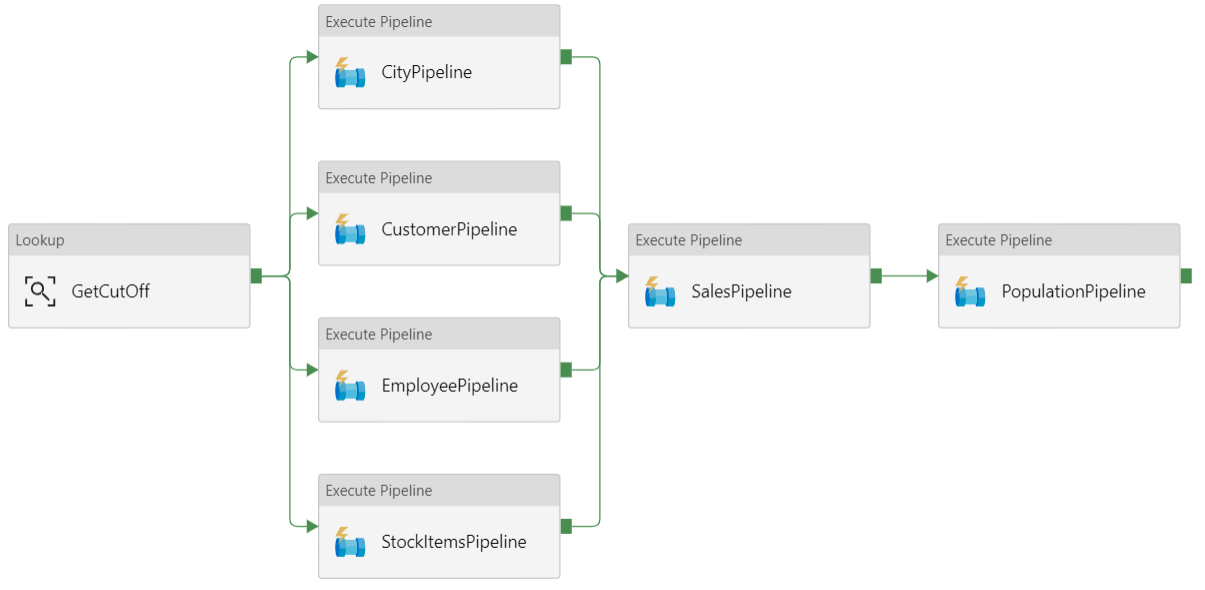The image size is (1205, 590).
Task: Click the EmployeePipeline execute pipeline icon
Action: [x=350, y=386]
